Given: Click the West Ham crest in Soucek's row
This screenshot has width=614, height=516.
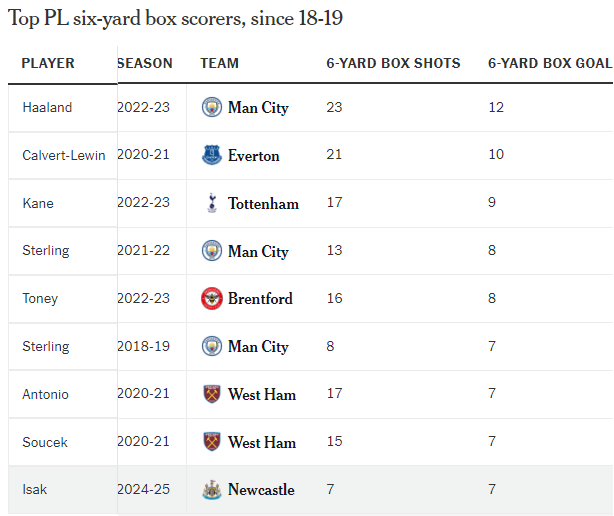Looking at the screenshot, I should [211, 442].
